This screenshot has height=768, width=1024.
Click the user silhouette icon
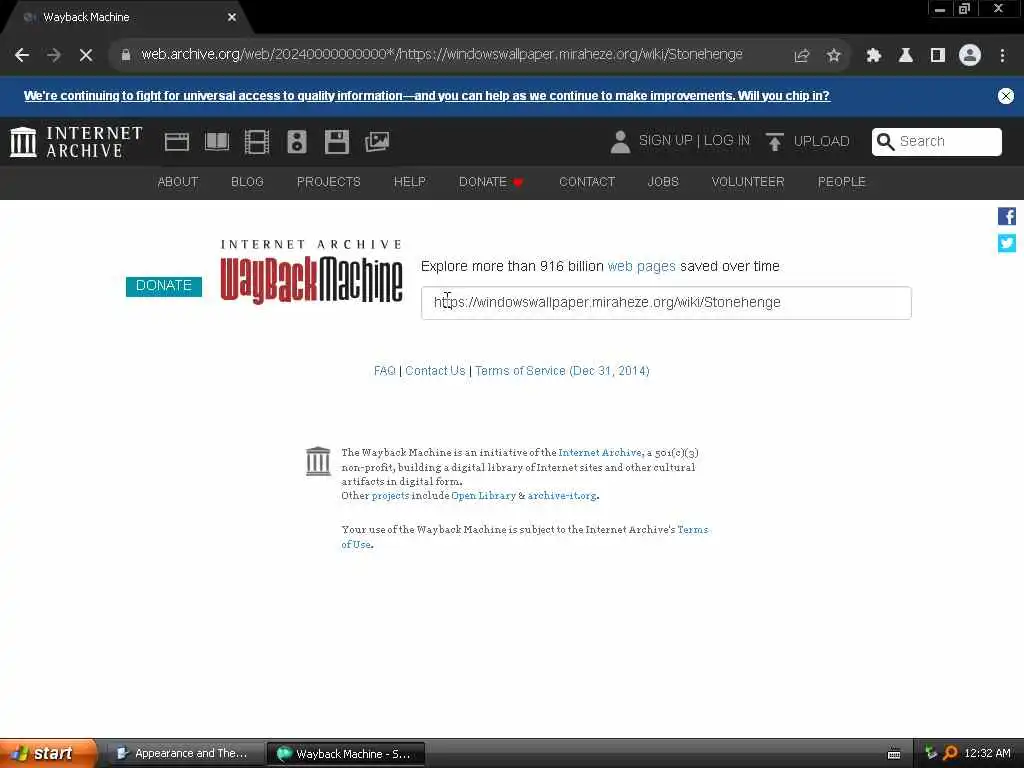620,142
